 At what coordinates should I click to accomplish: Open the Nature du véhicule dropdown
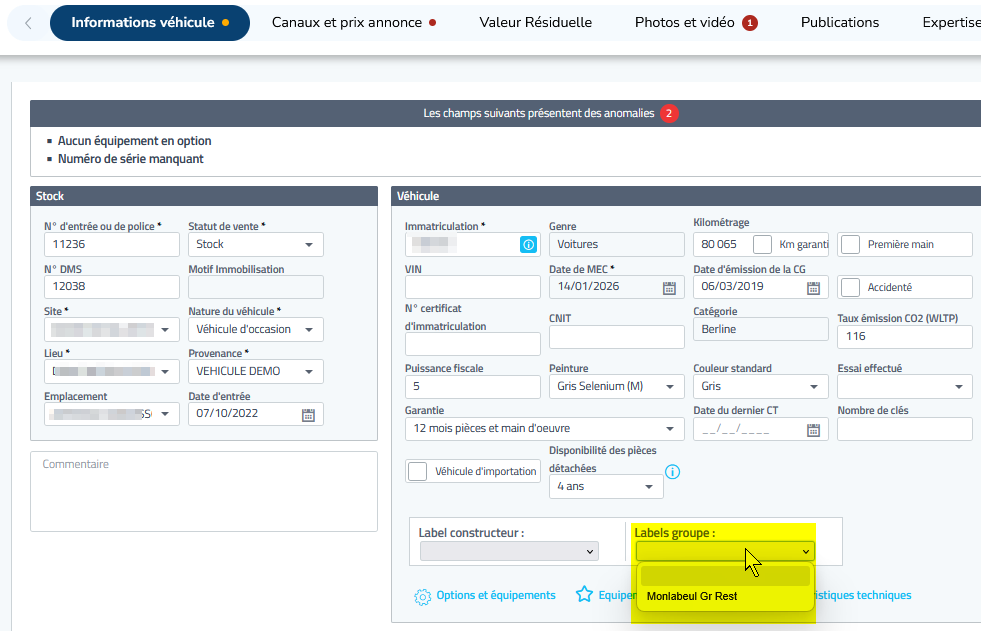(255, 330)
